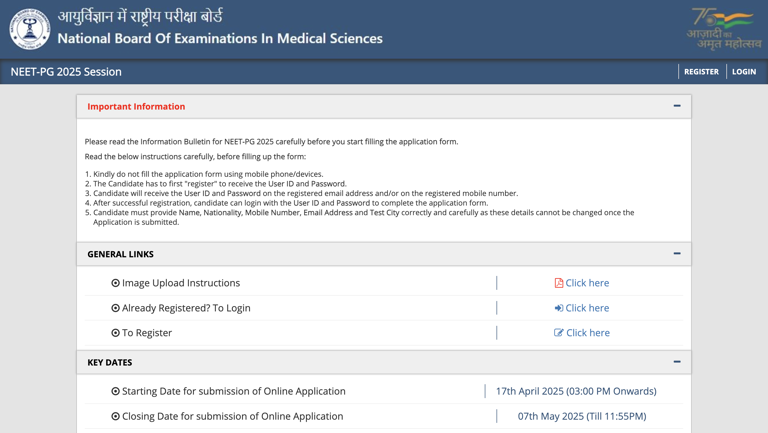
Task: Click bullet icon beside Closing Date row
Action: [x=115, y=416]
